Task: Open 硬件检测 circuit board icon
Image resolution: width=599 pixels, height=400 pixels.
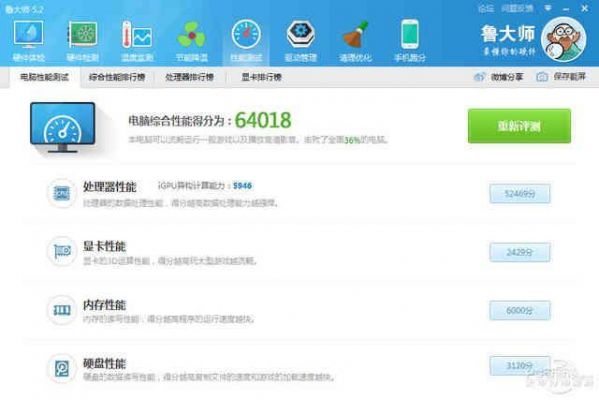Action: [x=83, y=34]
